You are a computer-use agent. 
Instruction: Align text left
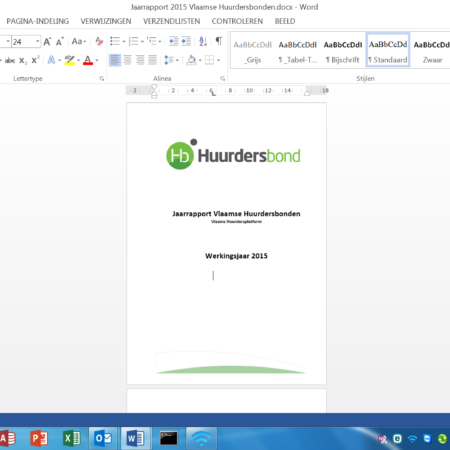pyautogui.click(x=115, y=60)
